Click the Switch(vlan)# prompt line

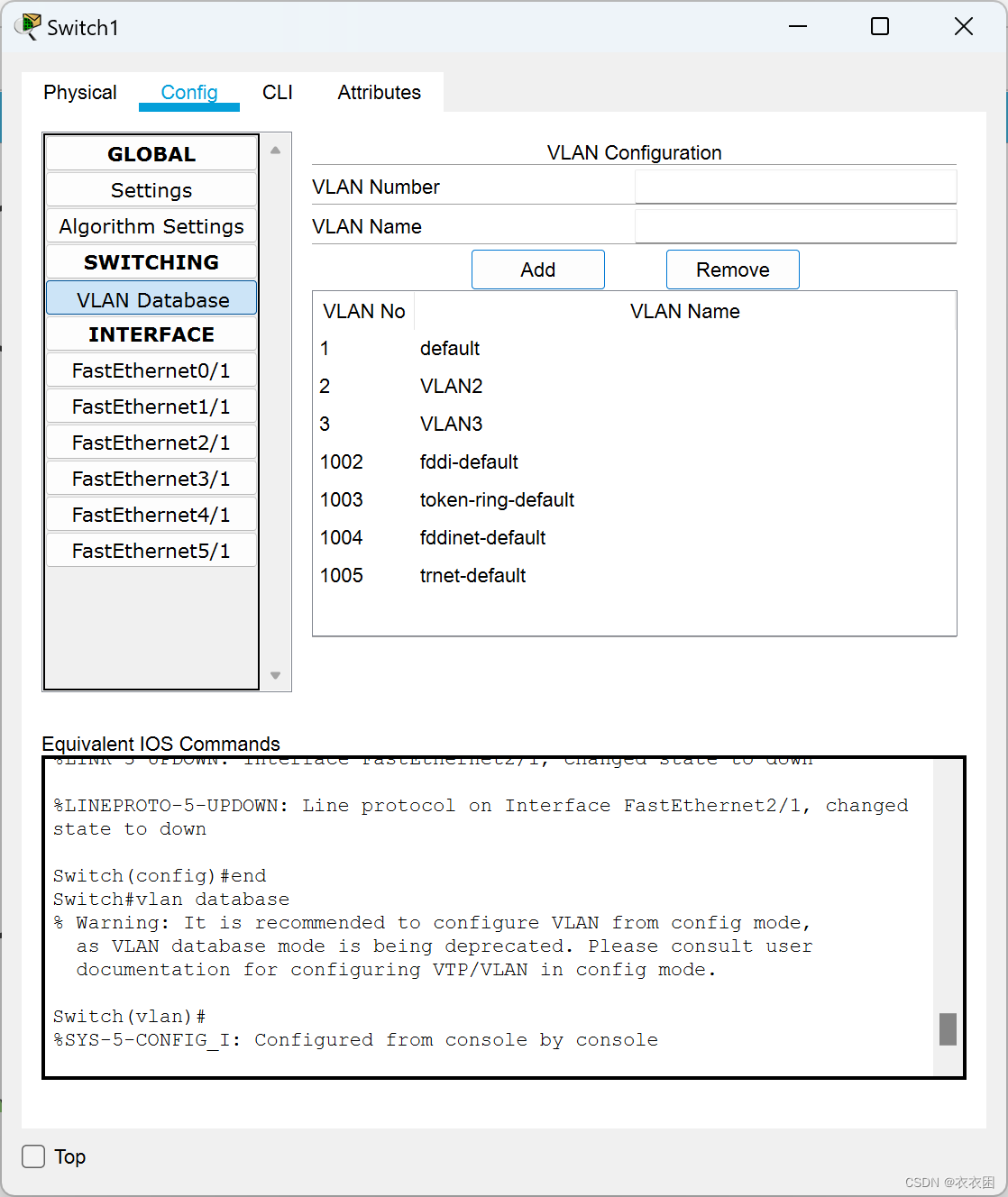click(130, 1016)
